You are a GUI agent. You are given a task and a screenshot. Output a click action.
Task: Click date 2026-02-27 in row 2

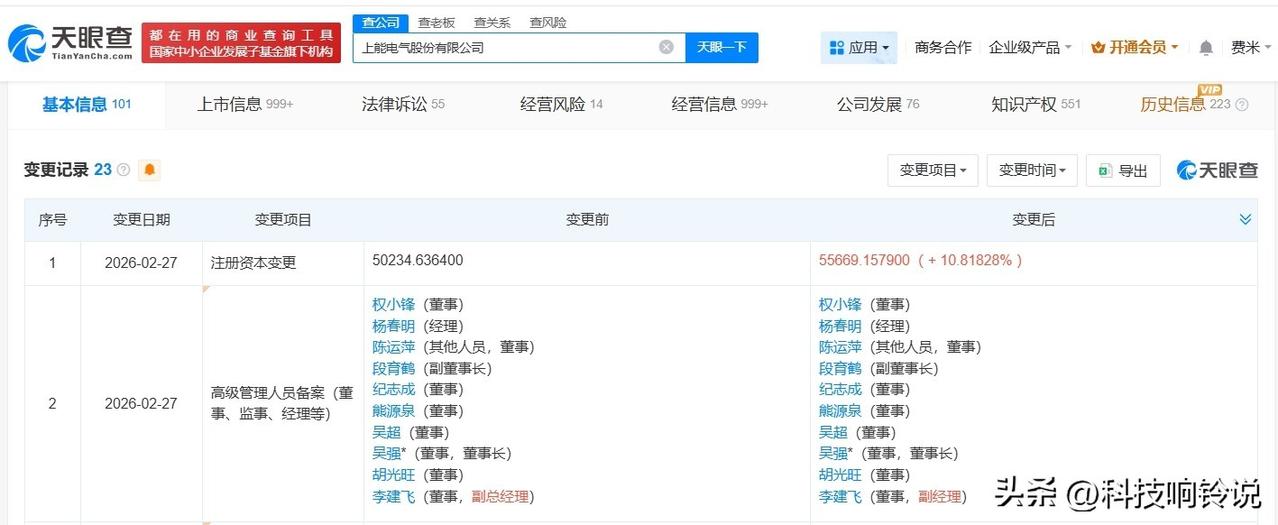pyautogui.click(x=141, y=404)
